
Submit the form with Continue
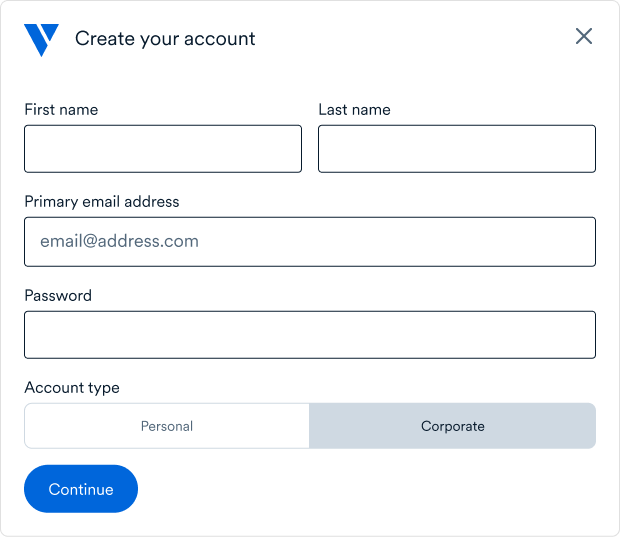click(x=81, y=489)
